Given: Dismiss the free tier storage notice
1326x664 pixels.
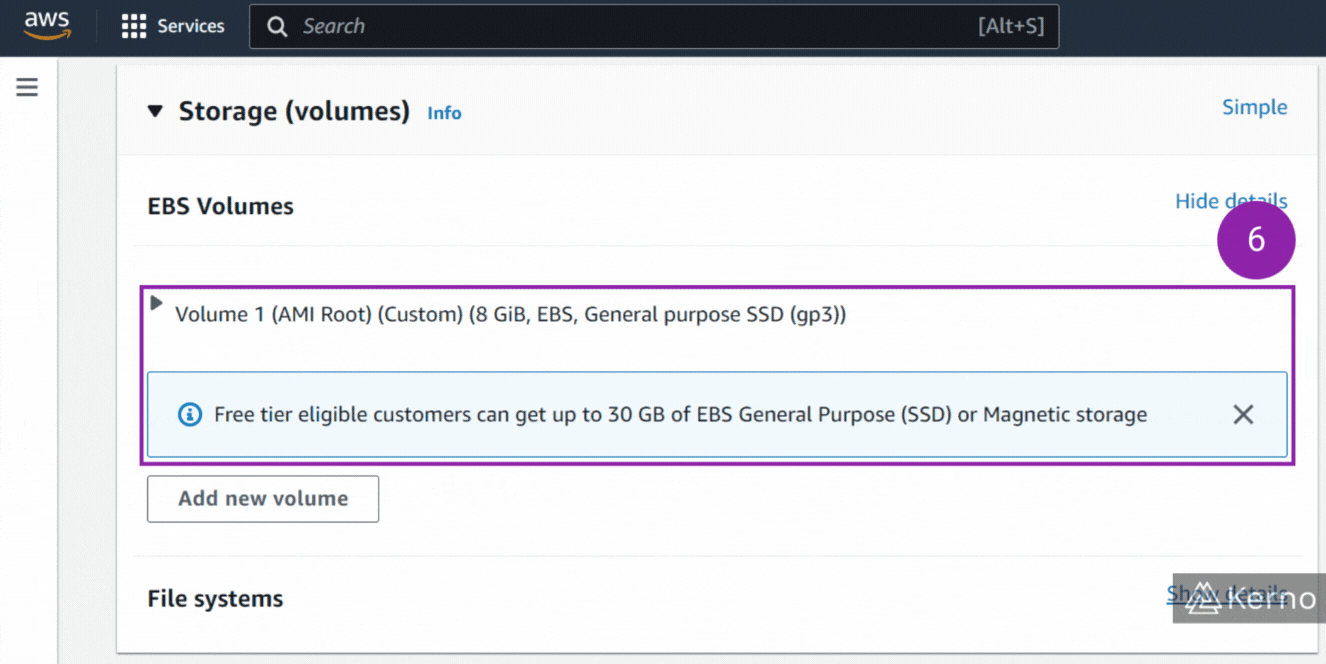Looking at the screenshot, I should pos(1243,414).
